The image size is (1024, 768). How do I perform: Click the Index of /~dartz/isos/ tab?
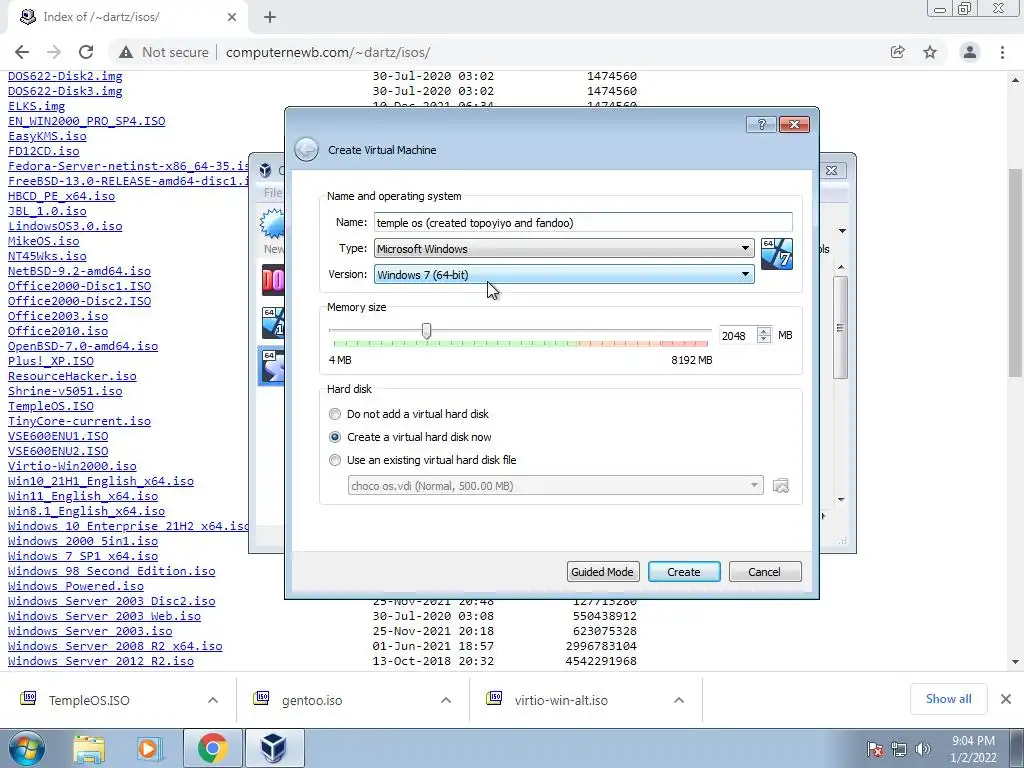(x=128, y=17)
